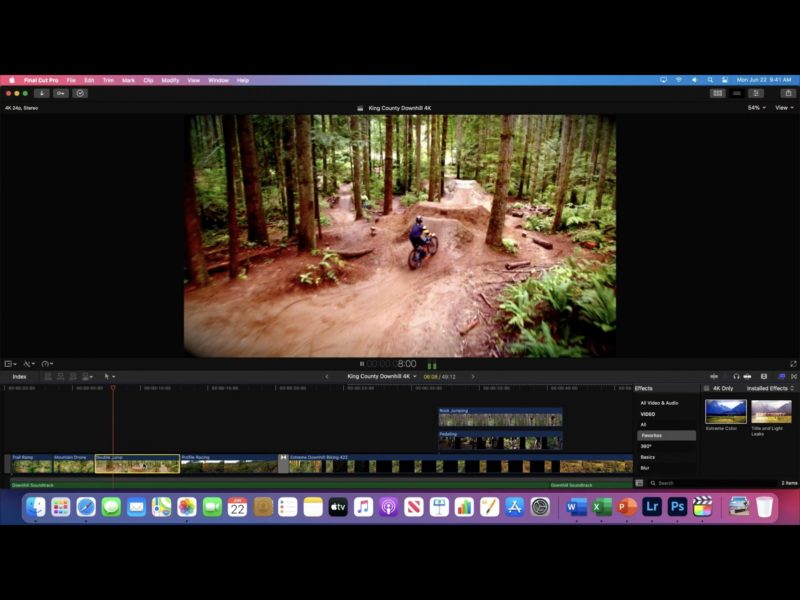Image resolution: width=800 pixels, height=600 pixels.
Task: Click the Import Media arrow button
Action: [42, 93]
